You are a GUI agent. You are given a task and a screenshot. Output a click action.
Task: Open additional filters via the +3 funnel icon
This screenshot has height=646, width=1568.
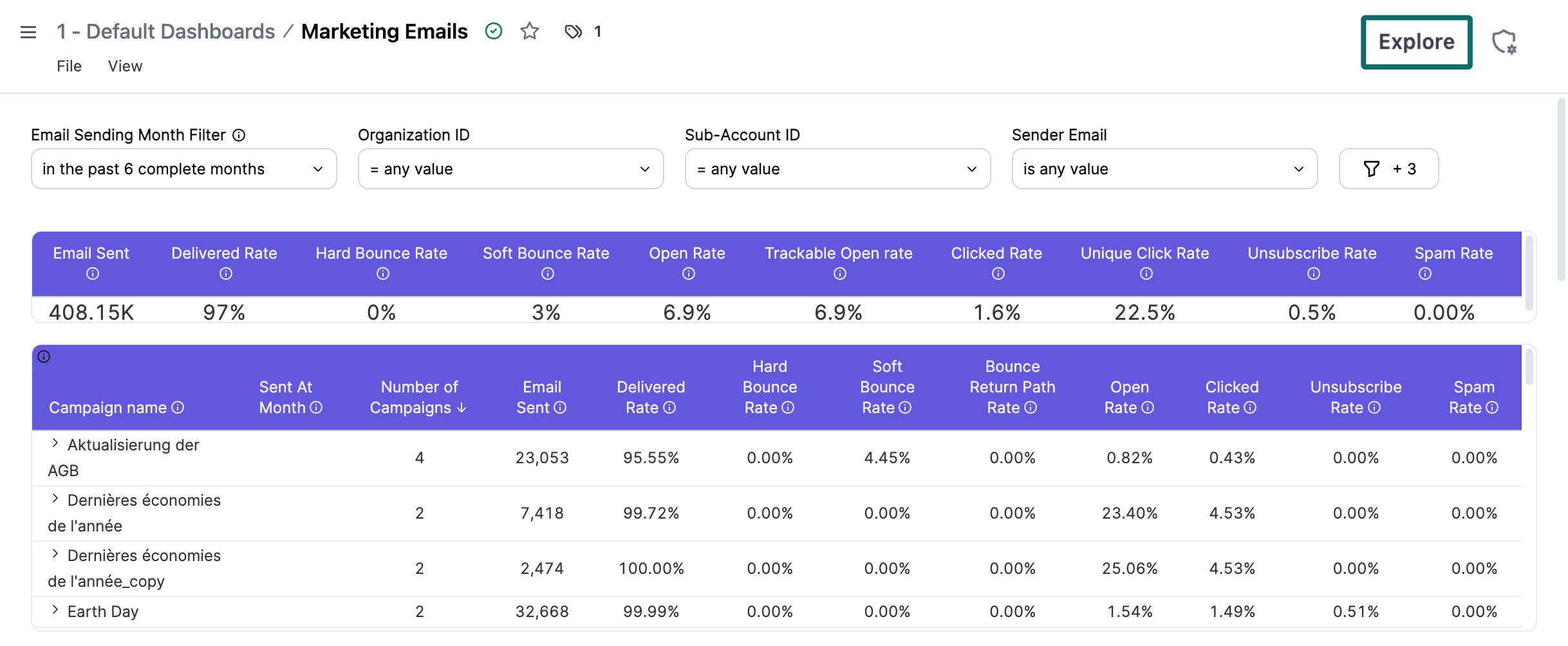(1388, 169)
